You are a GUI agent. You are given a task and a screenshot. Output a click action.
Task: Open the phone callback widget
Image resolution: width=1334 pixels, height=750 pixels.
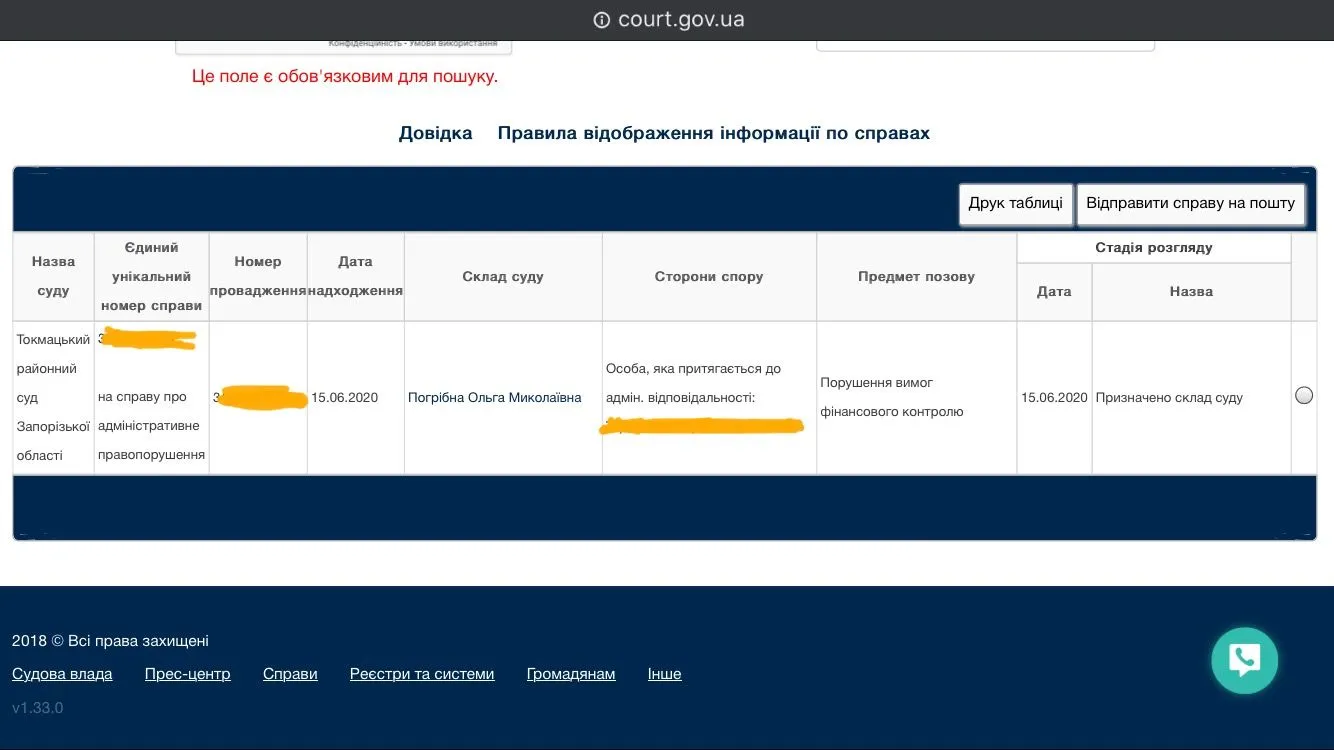[1244, 660]
